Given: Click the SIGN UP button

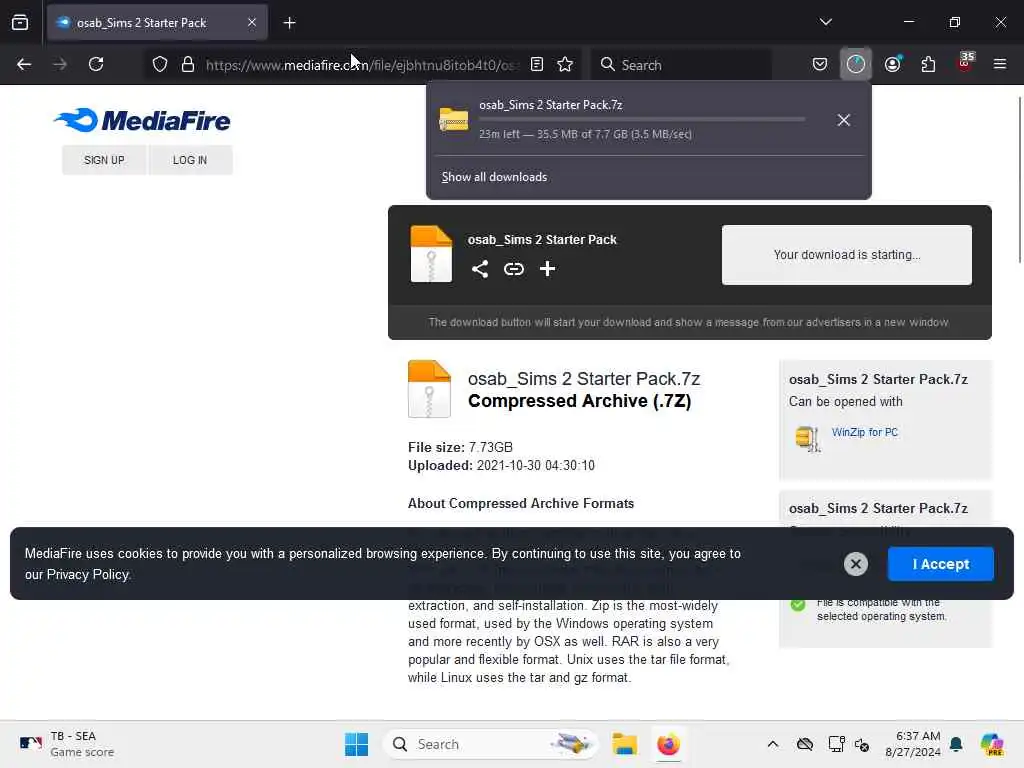Looking at the screenshot, I should tap(104, 160).
